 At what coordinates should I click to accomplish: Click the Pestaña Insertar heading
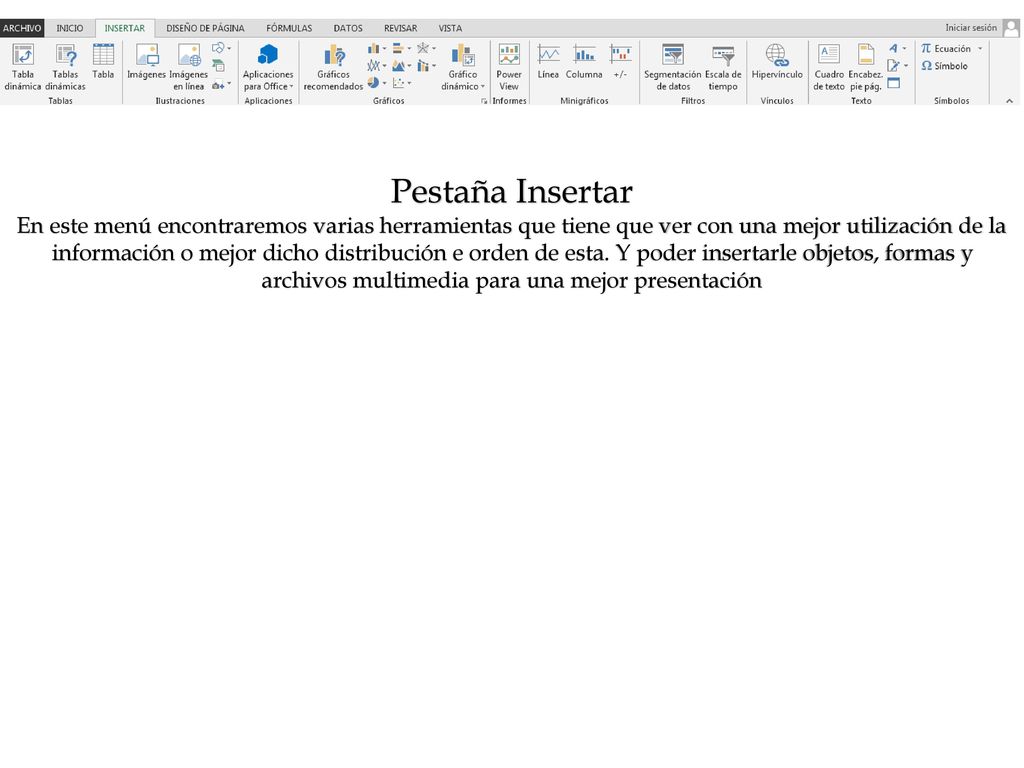click(x=511, y=191)
